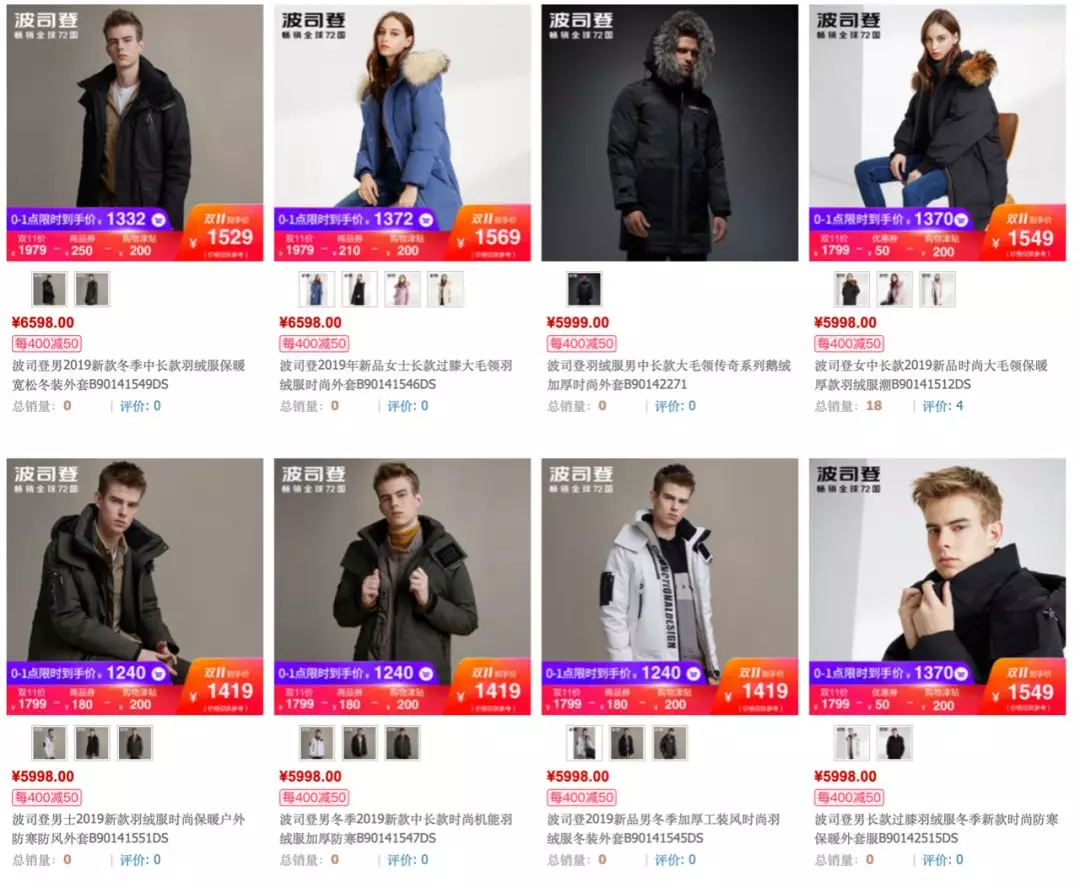Image resolution: width=1080 pixels, height=888 pixels.
Task: Click the down arrow icon beside price 1332
Action: (x=158, y=220)
